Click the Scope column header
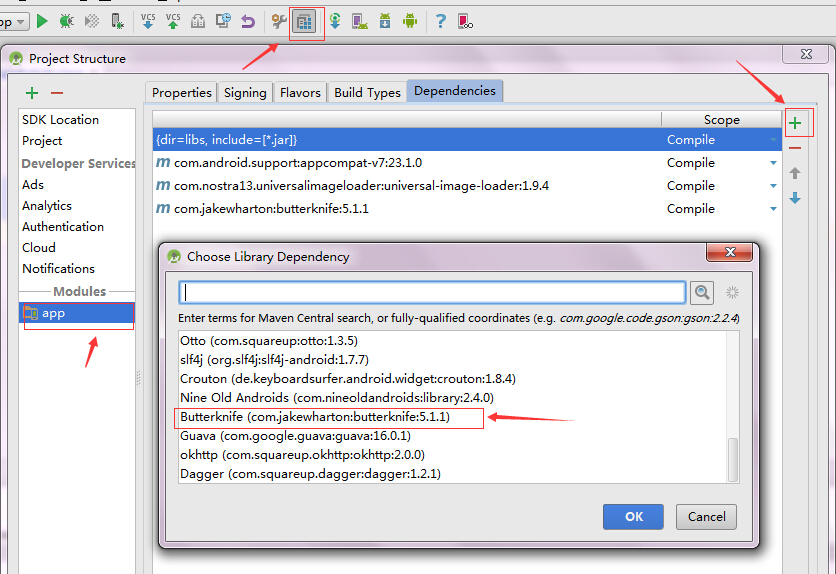This screenshot has height=574, width=836. [x=721, y=119]
